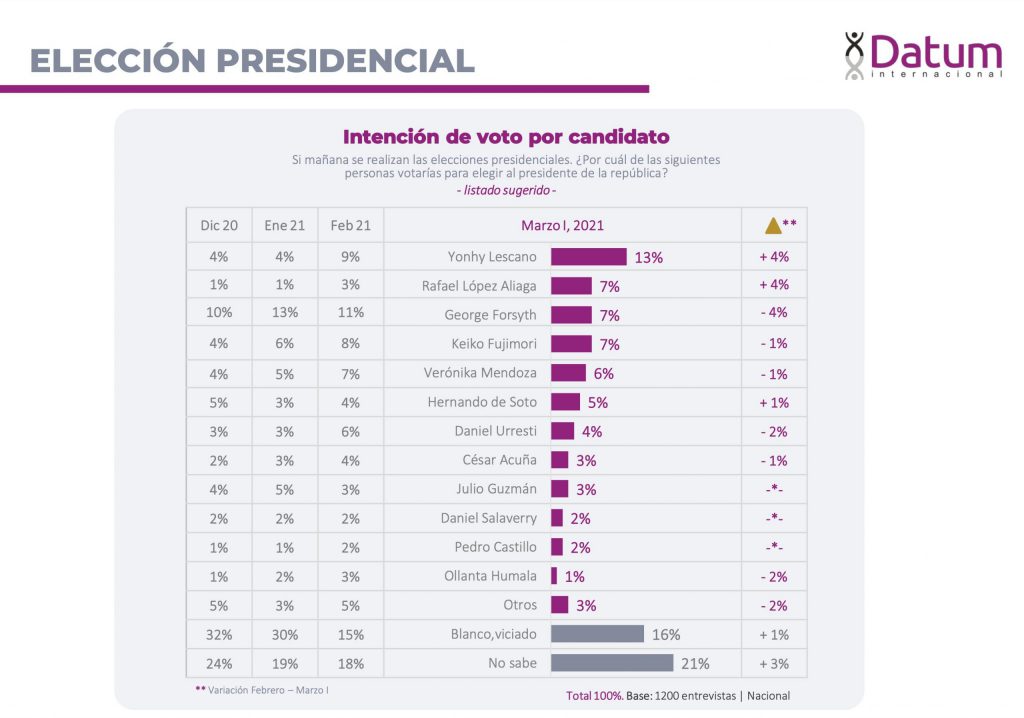Click Daniel Urresti's -2% variation value

pos(773,431)
